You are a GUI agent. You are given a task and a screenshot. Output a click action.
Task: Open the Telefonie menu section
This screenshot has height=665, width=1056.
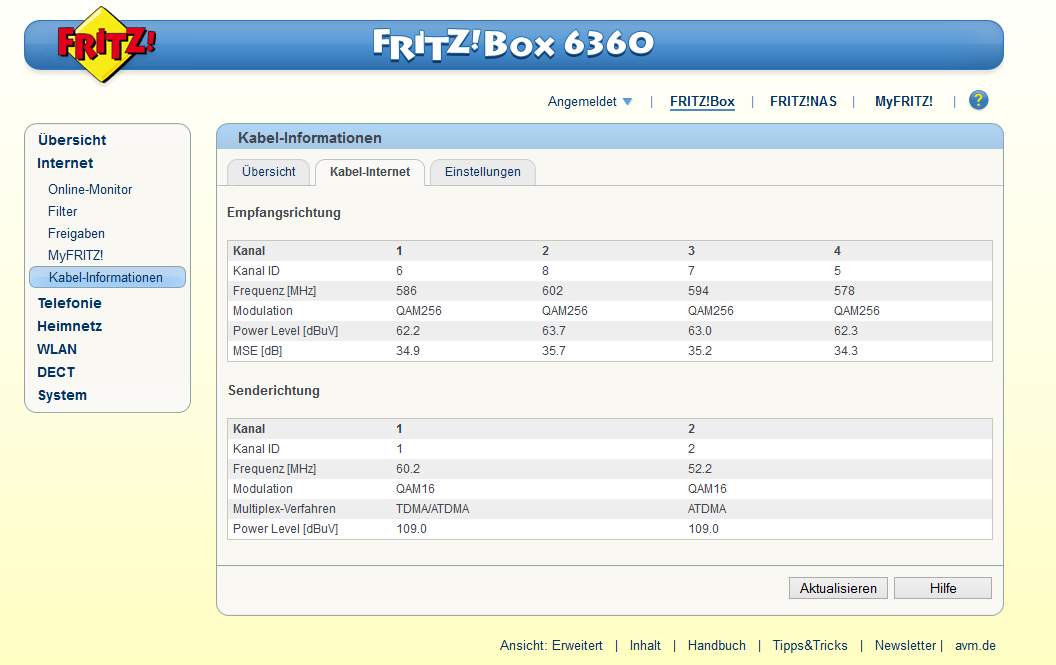pos(69,303)
